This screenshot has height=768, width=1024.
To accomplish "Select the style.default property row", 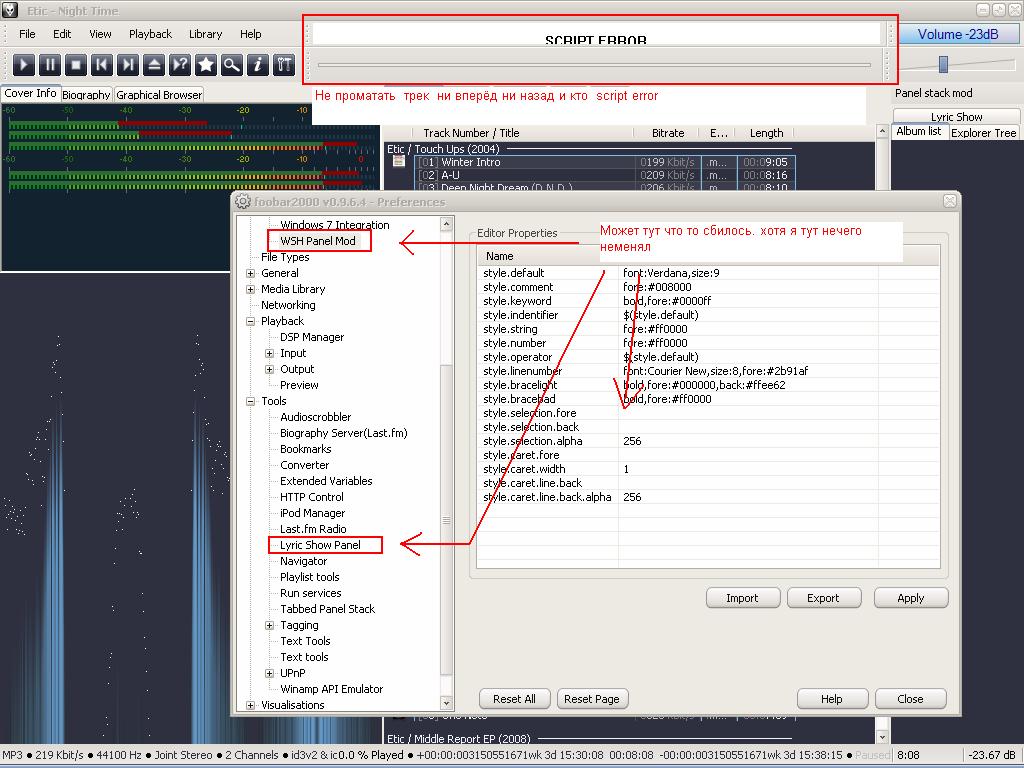I will click(709, 273).
